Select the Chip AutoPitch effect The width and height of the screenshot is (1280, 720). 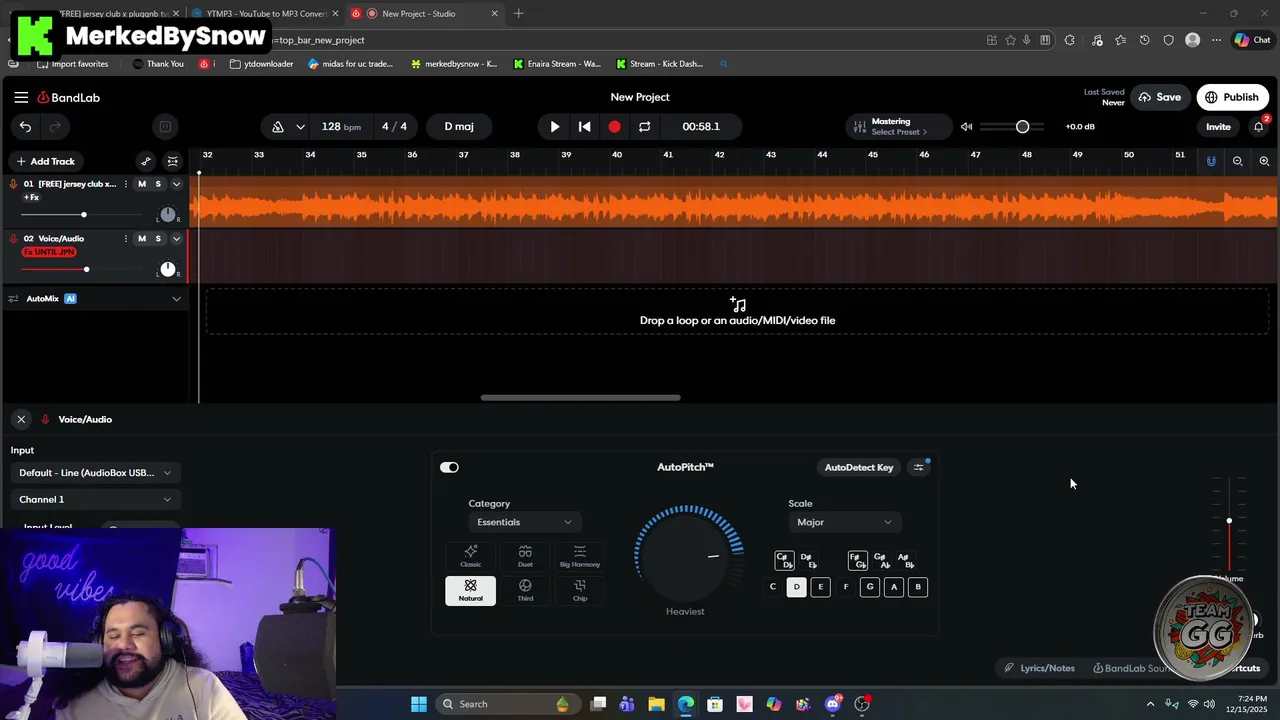click(580, 590)
